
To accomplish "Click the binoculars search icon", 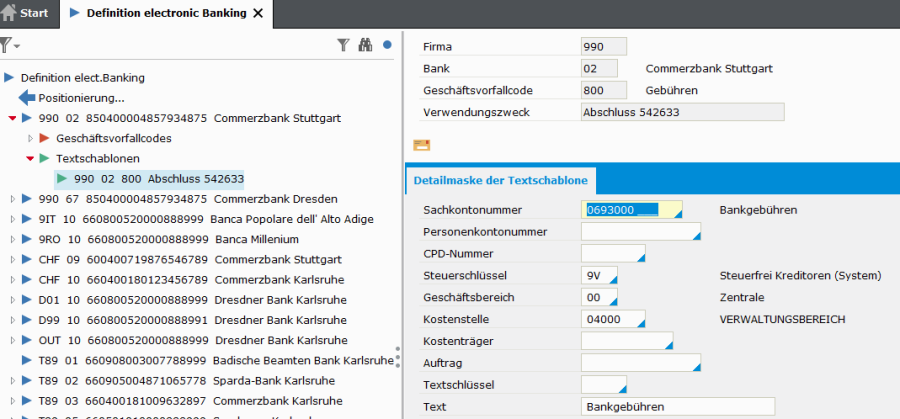I will pyautogui.click(x=365, y=45).
